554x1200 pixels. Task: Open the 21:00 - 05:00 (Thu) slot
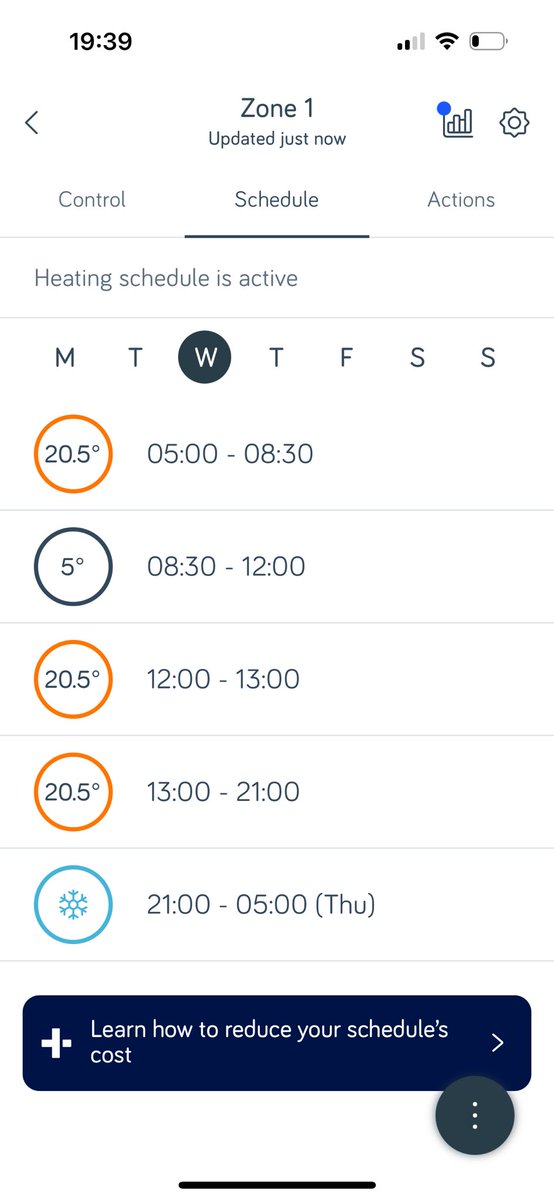tap(277, 906)
